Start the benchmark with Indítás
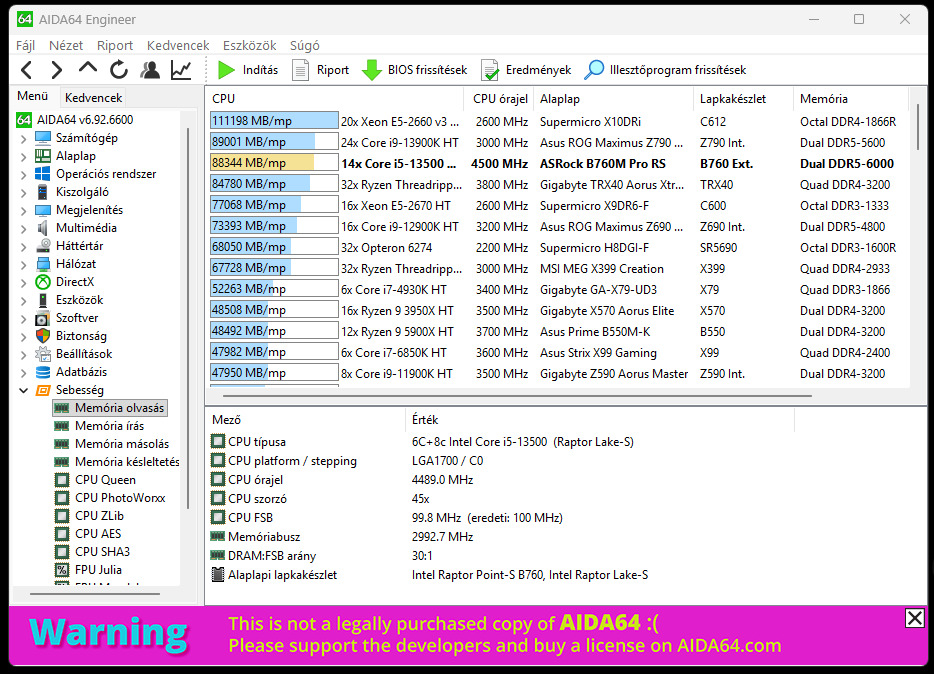Screen dimensions: 934x674 (248, 70)
